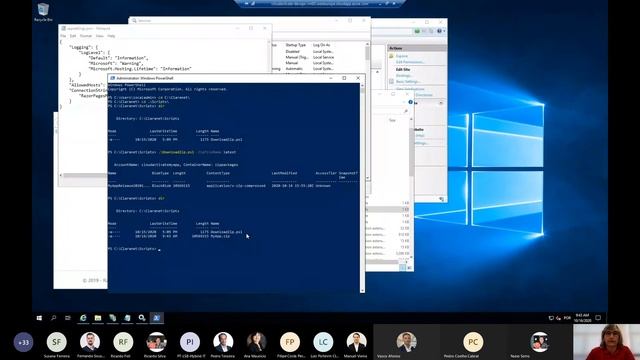Open Notepad File menu
The image size is (640, 360).
[x=63, y=36]
